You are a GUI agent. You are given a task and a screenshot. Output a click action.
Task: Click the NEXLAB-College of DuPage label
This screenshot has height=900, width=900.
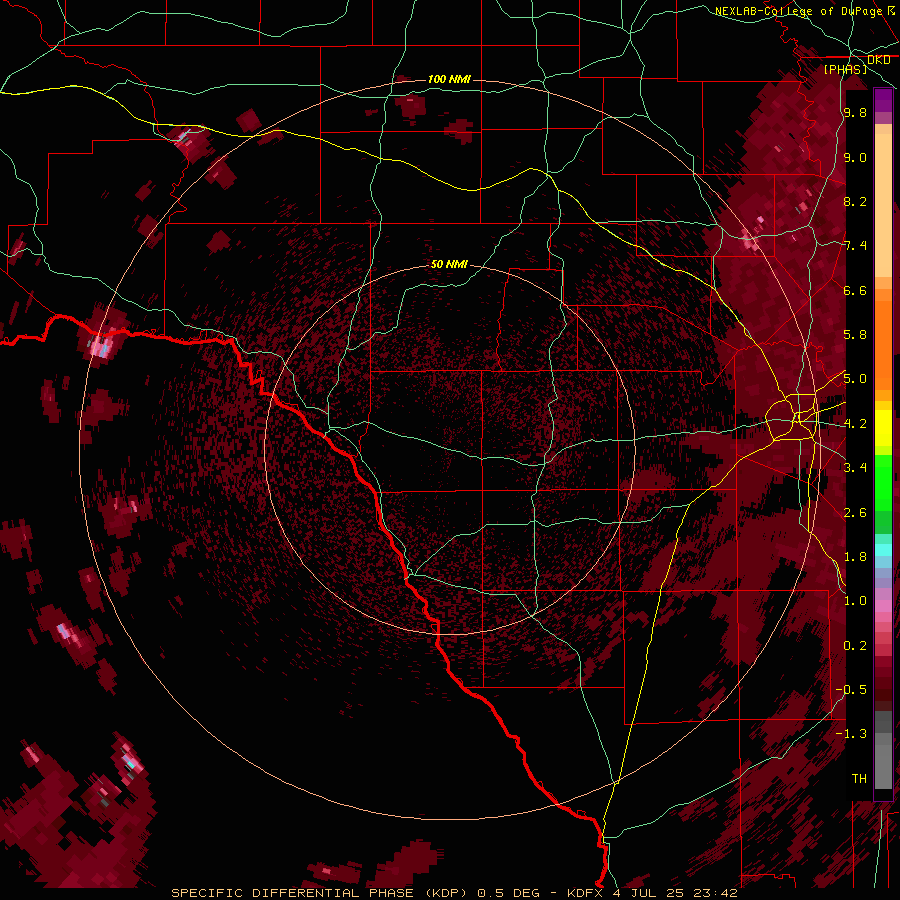[x=798, y=11]
